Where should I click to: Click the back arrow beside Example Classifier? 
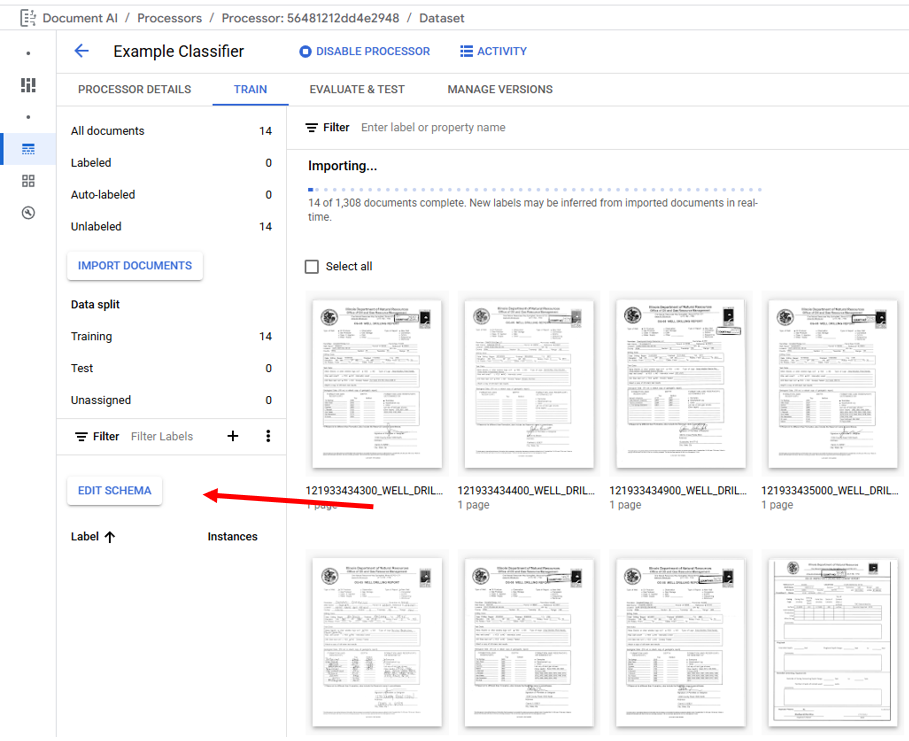[x=82, y=51]
